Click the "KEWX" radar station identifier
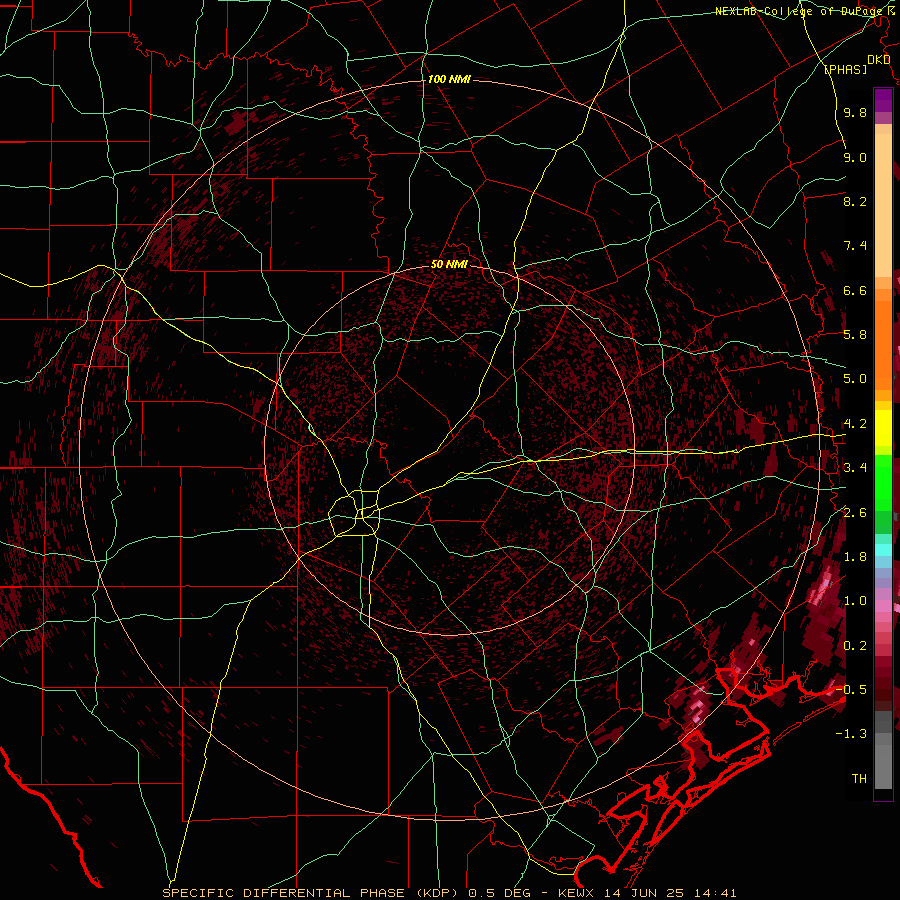 point(577,893)
